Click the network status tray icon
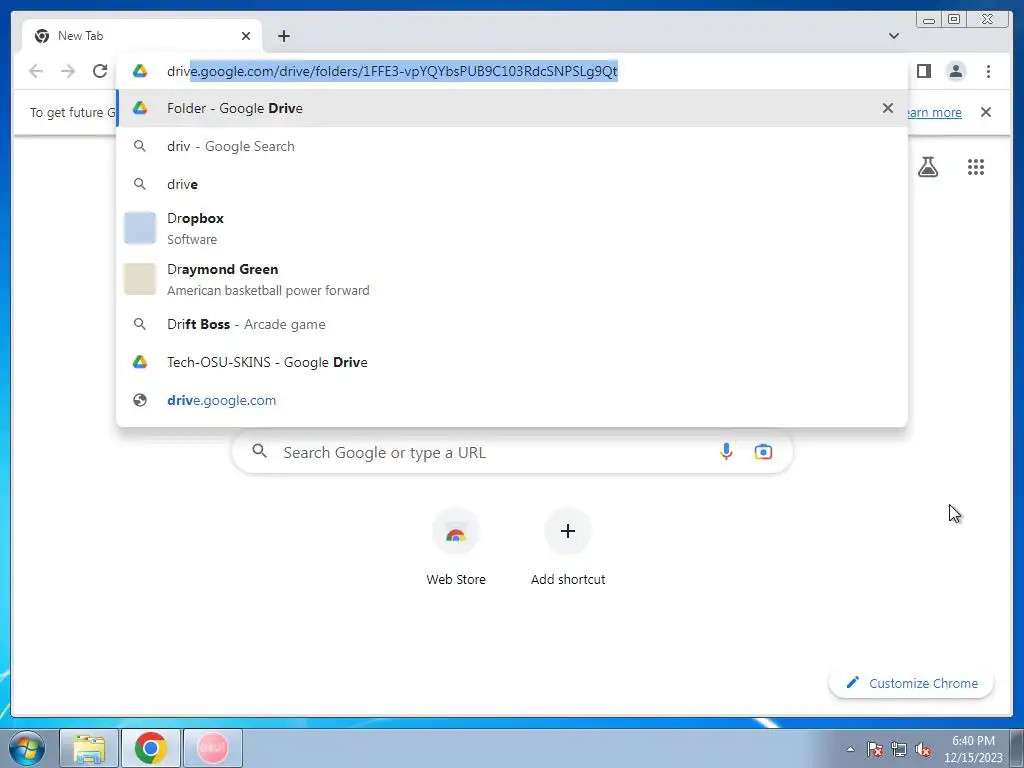The height and width of the screenshot is (768, 1024). [899, 749]
